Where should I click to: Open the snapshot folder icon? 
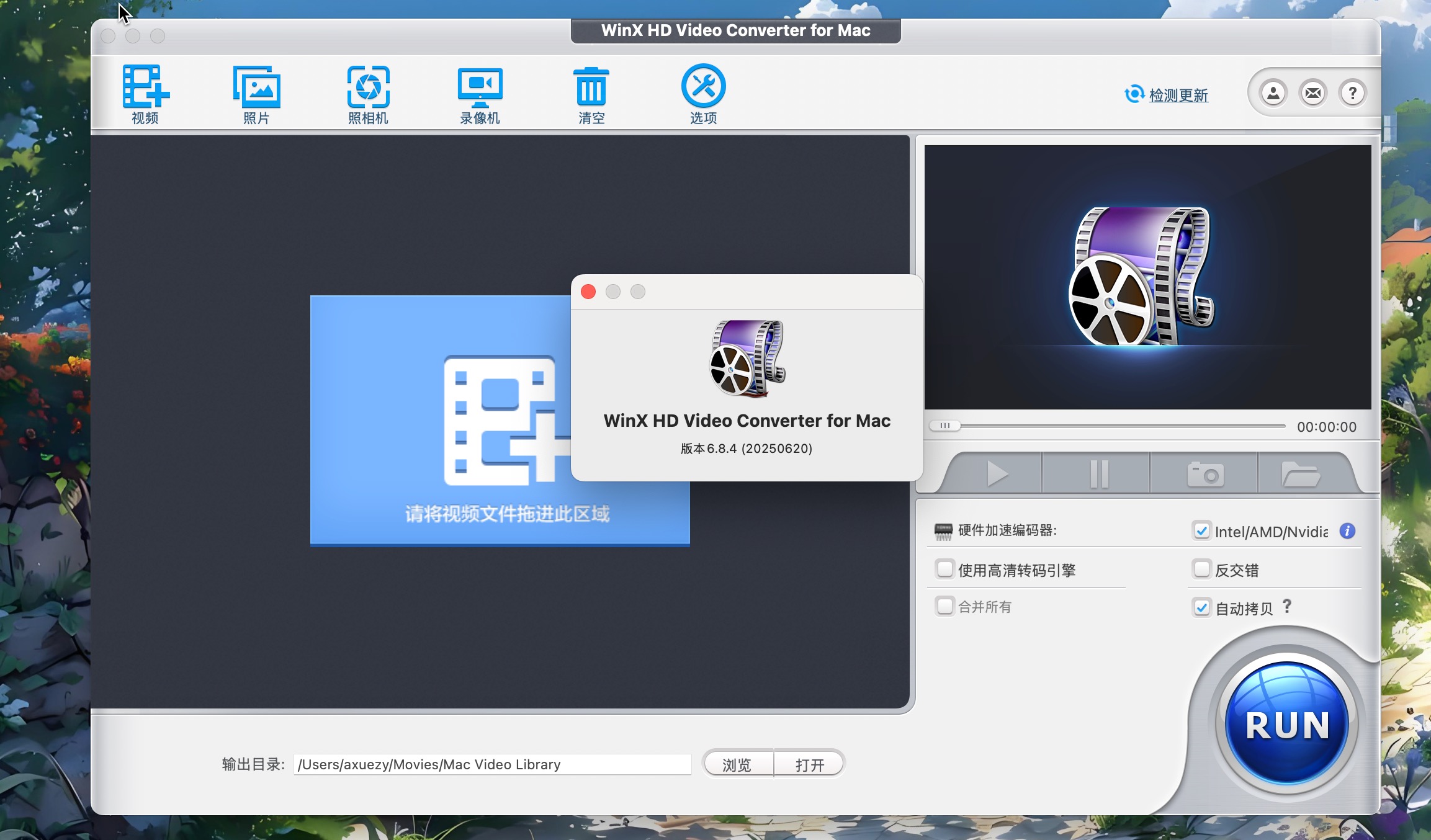(x=1301, y=474)
